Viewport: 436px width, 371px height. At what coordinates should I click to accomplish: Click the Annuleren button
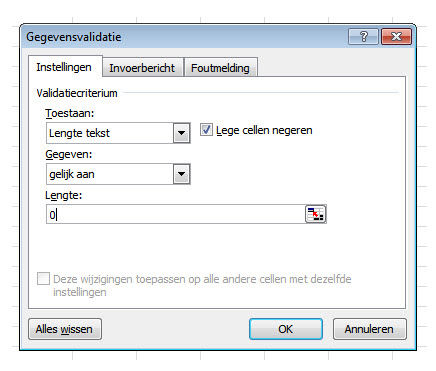click(369, 329)
